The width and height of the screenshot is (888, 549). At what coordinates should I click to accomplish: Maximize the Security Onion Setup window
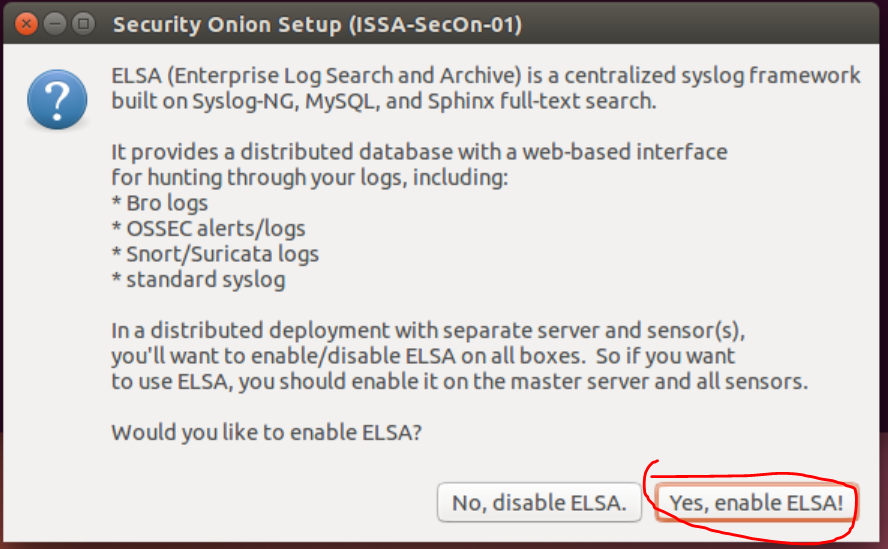coord(84,22)
